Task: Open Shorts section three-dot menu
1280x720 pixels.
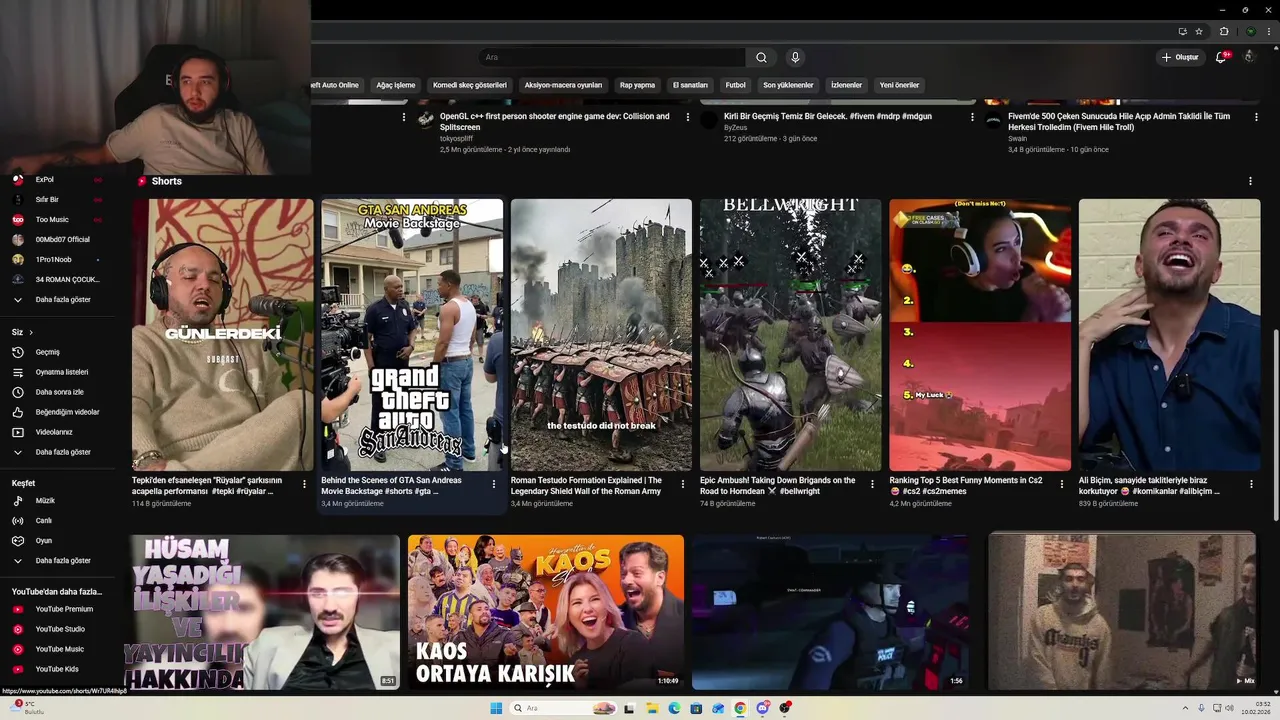Action: coord(1250,181)
